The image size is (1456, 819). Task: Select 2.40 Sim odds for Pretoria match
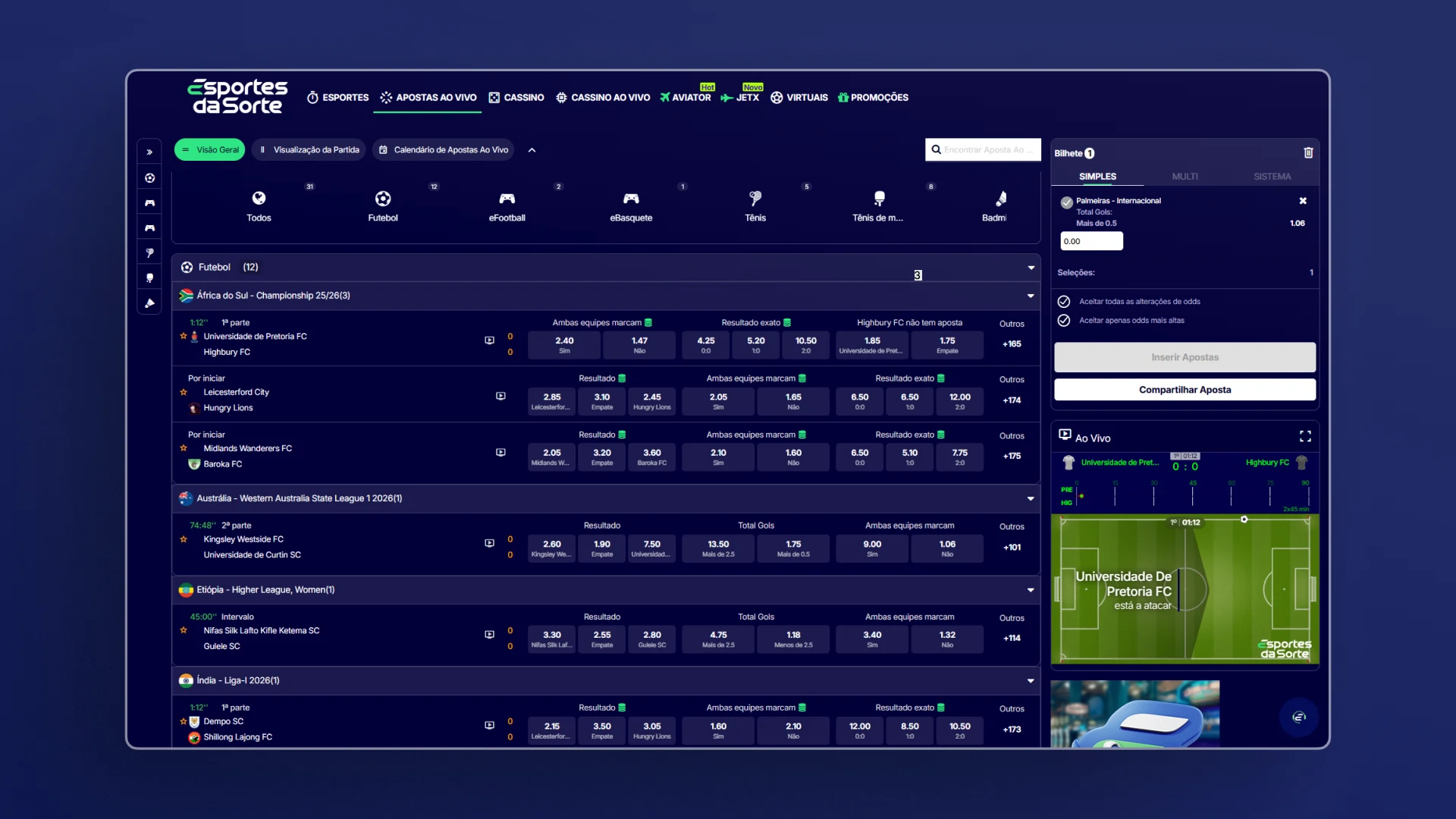(564, 345)
